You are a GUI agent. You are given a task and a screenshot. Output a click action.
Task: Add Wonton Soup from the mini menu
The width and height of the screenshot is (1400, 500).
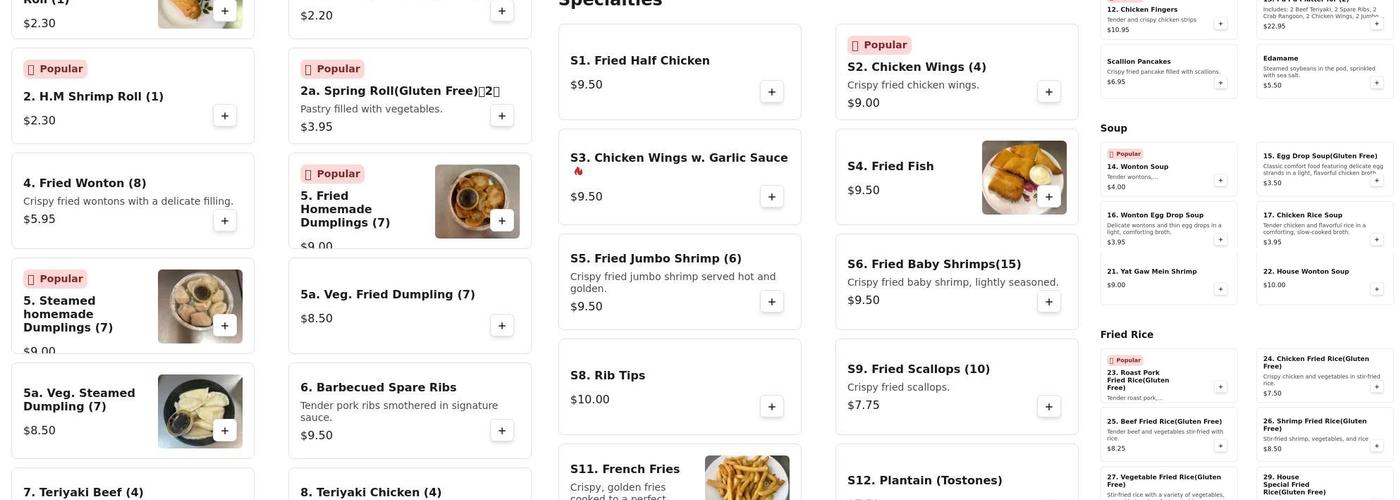pyautogui.click(x=1220, y=181)
